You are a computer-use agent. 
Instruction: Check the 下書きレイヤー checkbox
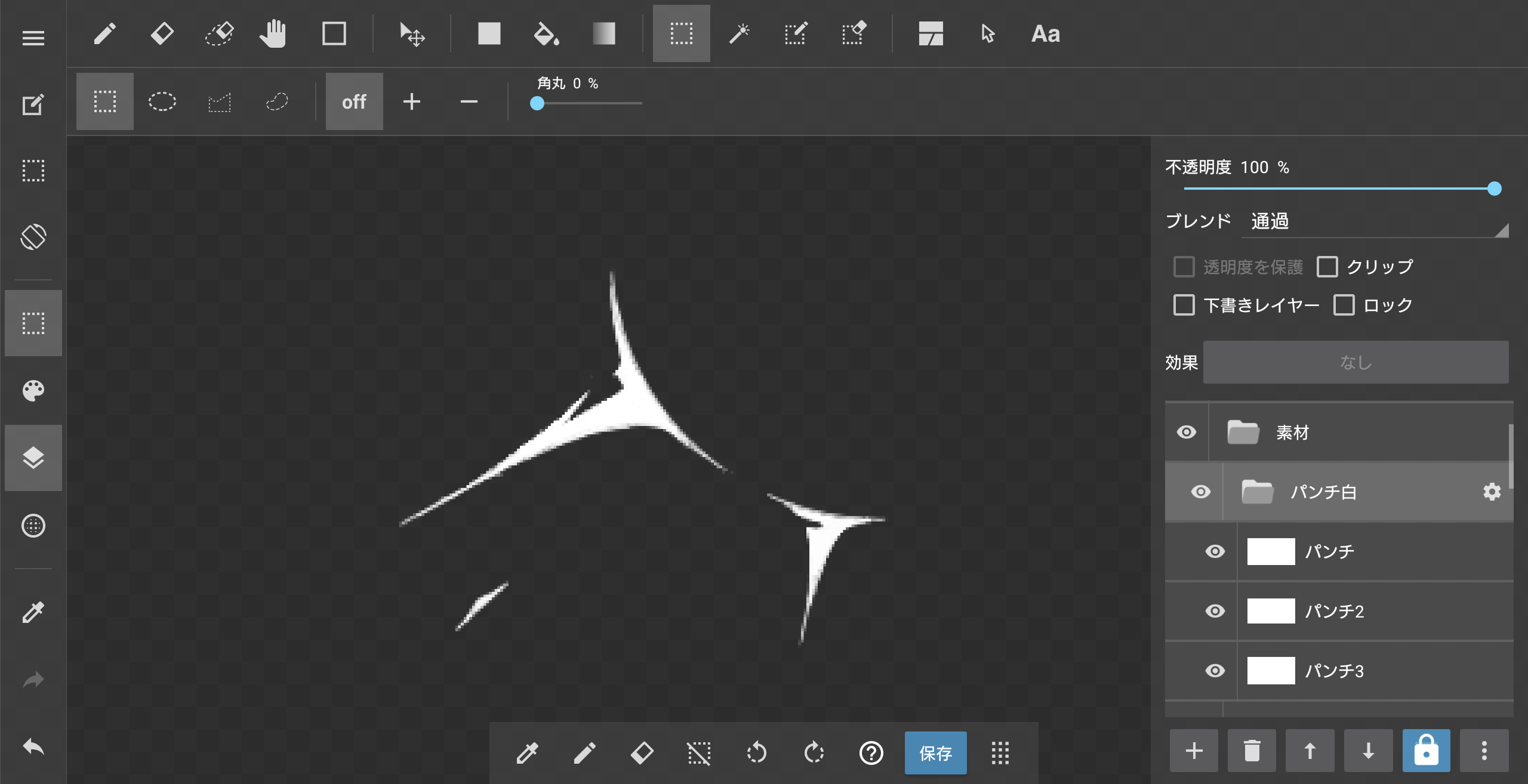1184,305
